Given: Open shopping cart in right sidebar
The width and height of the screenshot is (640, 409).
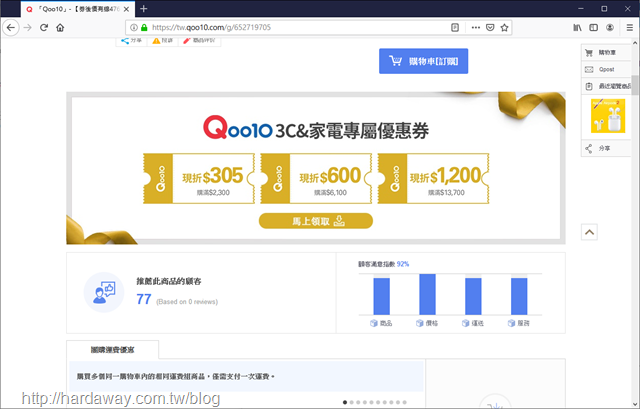Looking at the screenshot, I should click(606, 53).
